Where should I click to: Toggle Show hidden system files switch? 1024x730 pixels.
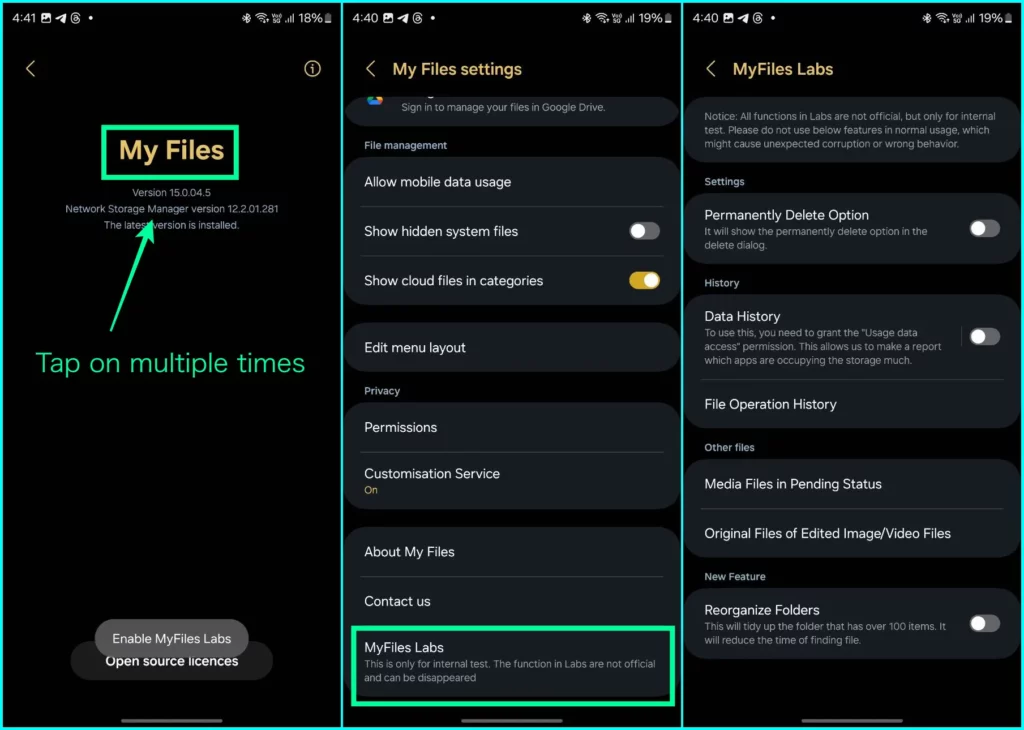644,231
